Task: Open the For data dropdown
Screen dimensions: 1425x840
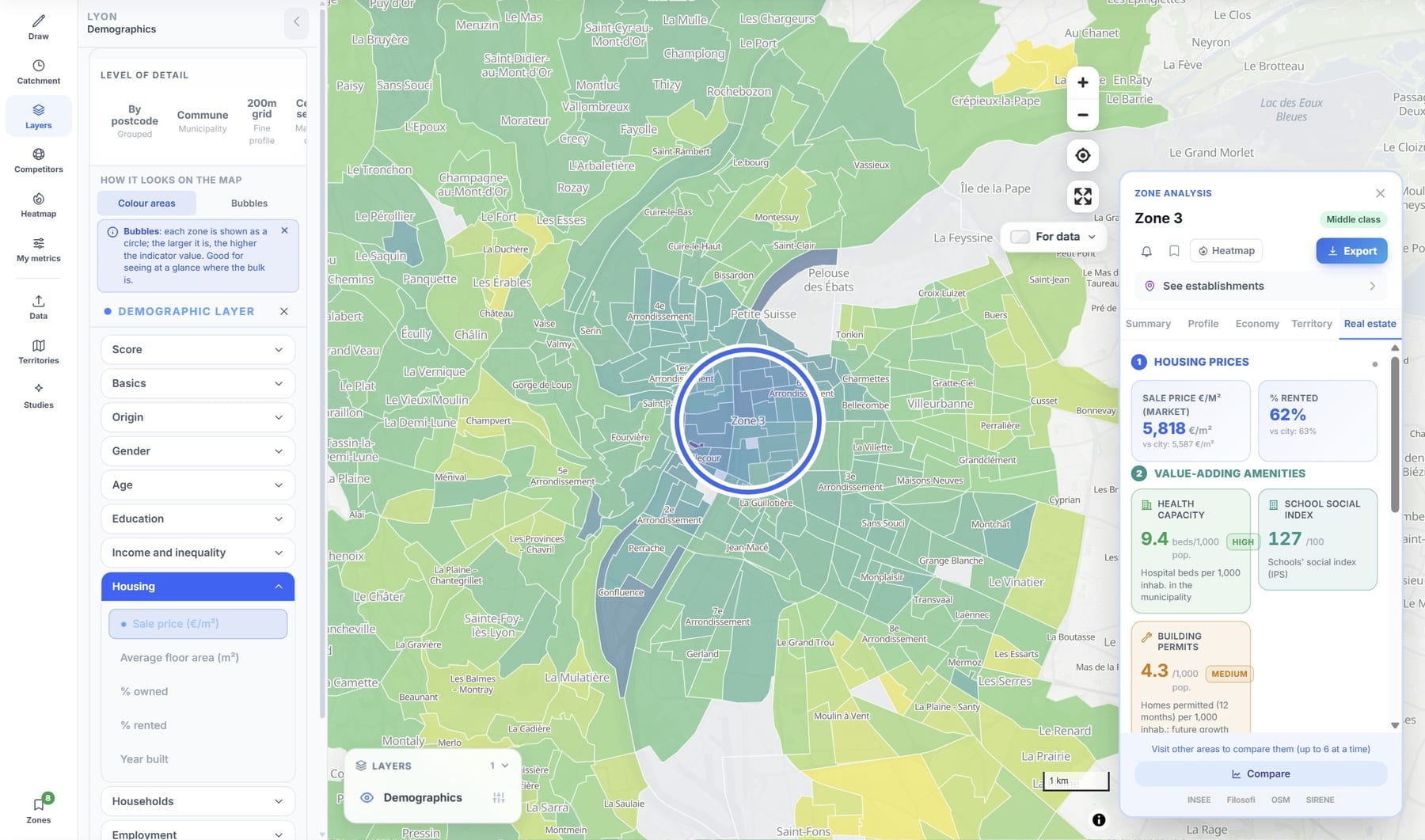Action: (1054, 237)
